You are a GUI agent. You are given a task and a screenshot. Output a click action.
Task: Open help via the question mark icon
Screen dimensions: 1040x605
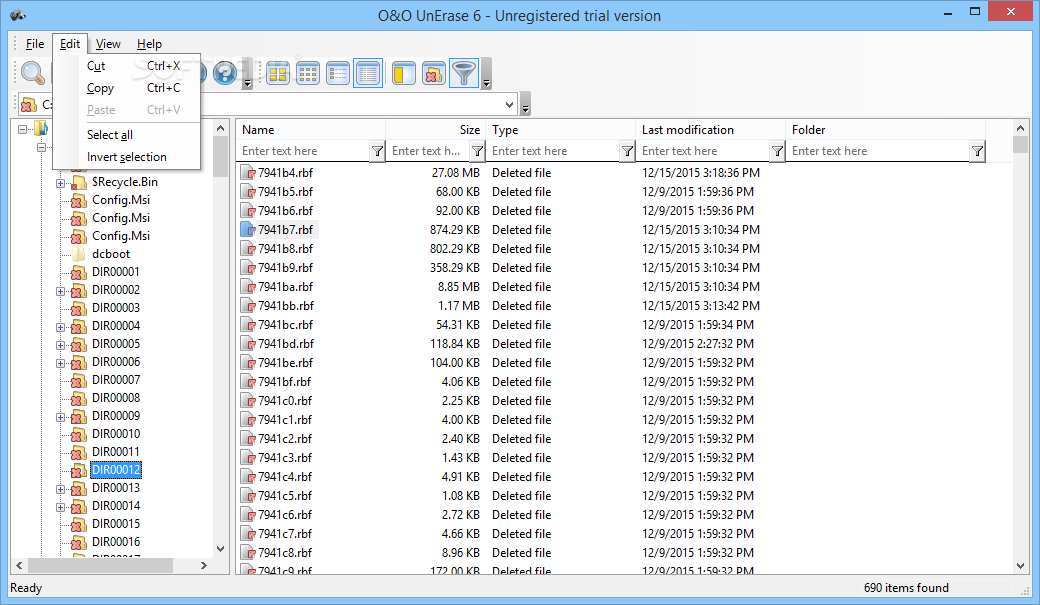225,73
